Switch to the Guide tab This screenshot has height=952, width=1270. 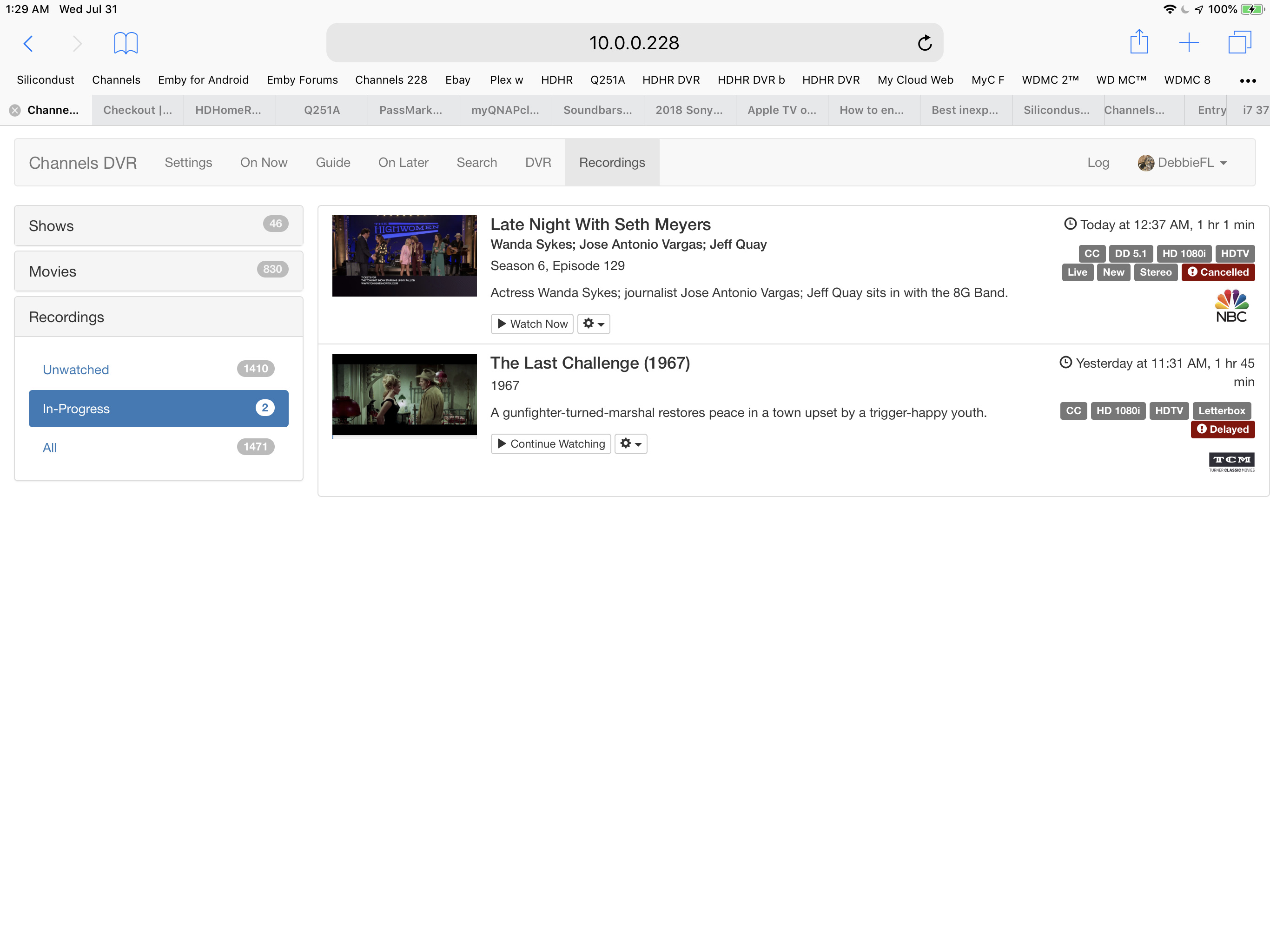tap(332, 163)
